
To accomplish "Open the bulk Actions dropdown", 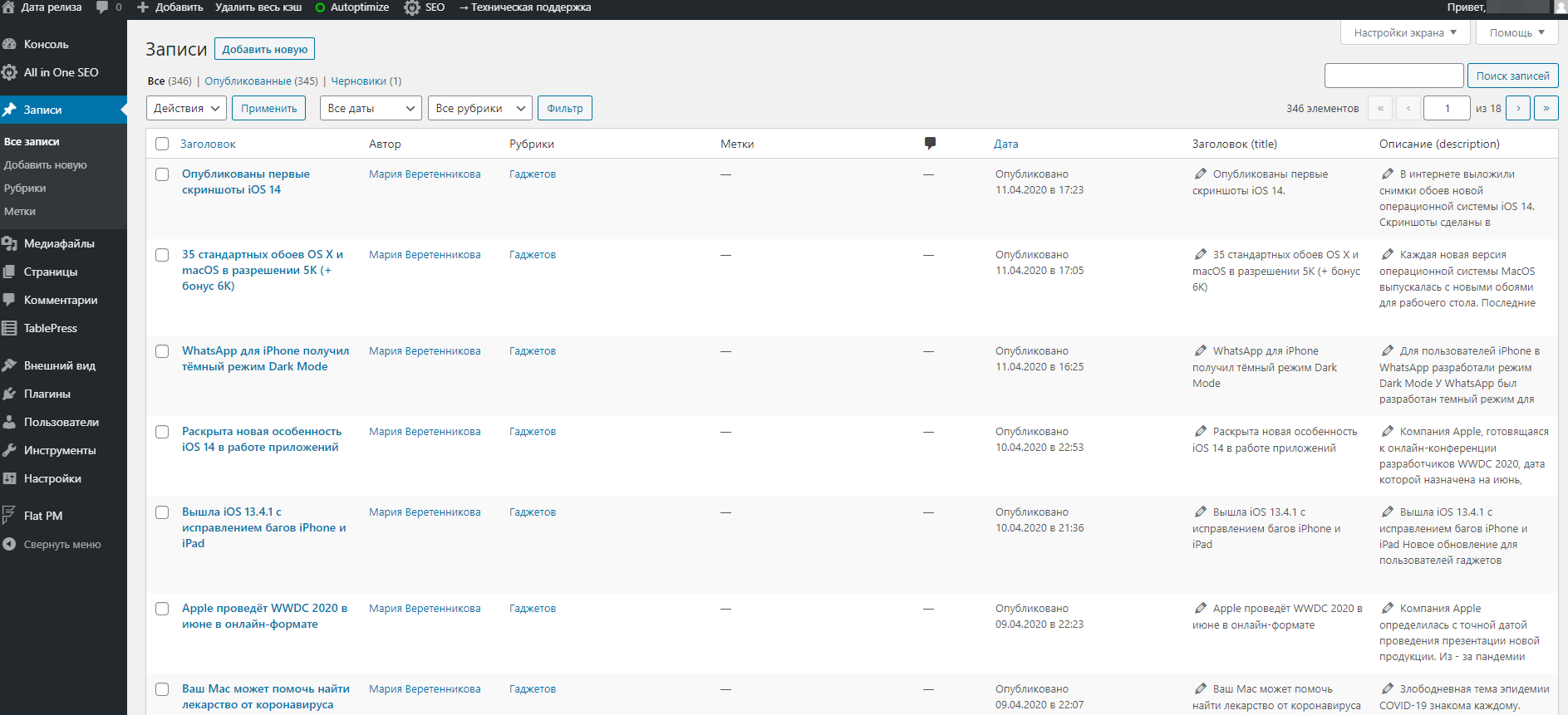I will [187, 109].
